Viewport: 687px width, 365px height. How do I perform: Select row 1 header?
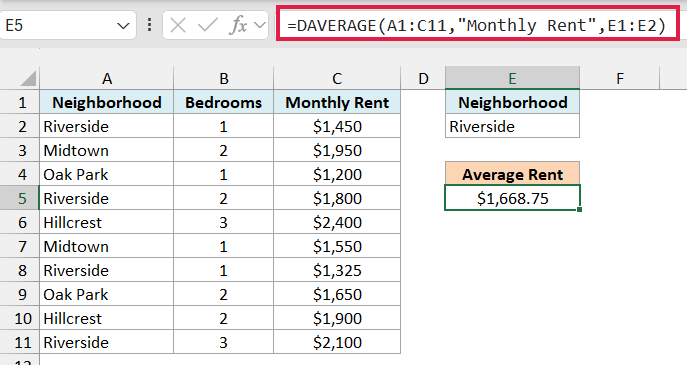click(x=20, y=103)
